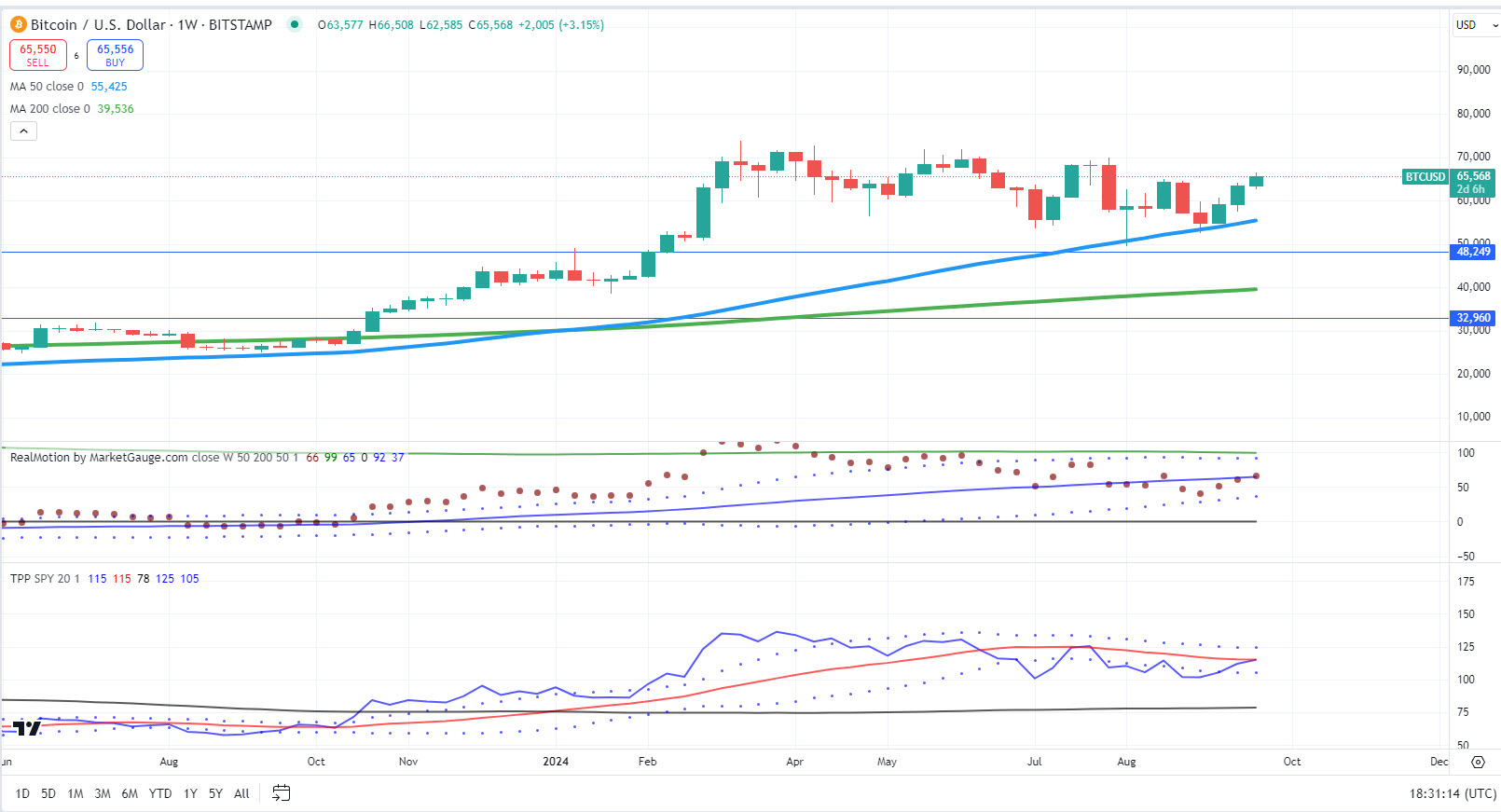Select the 5Y time range
The width and height of the screenshot is (1501, 812).
215,793
